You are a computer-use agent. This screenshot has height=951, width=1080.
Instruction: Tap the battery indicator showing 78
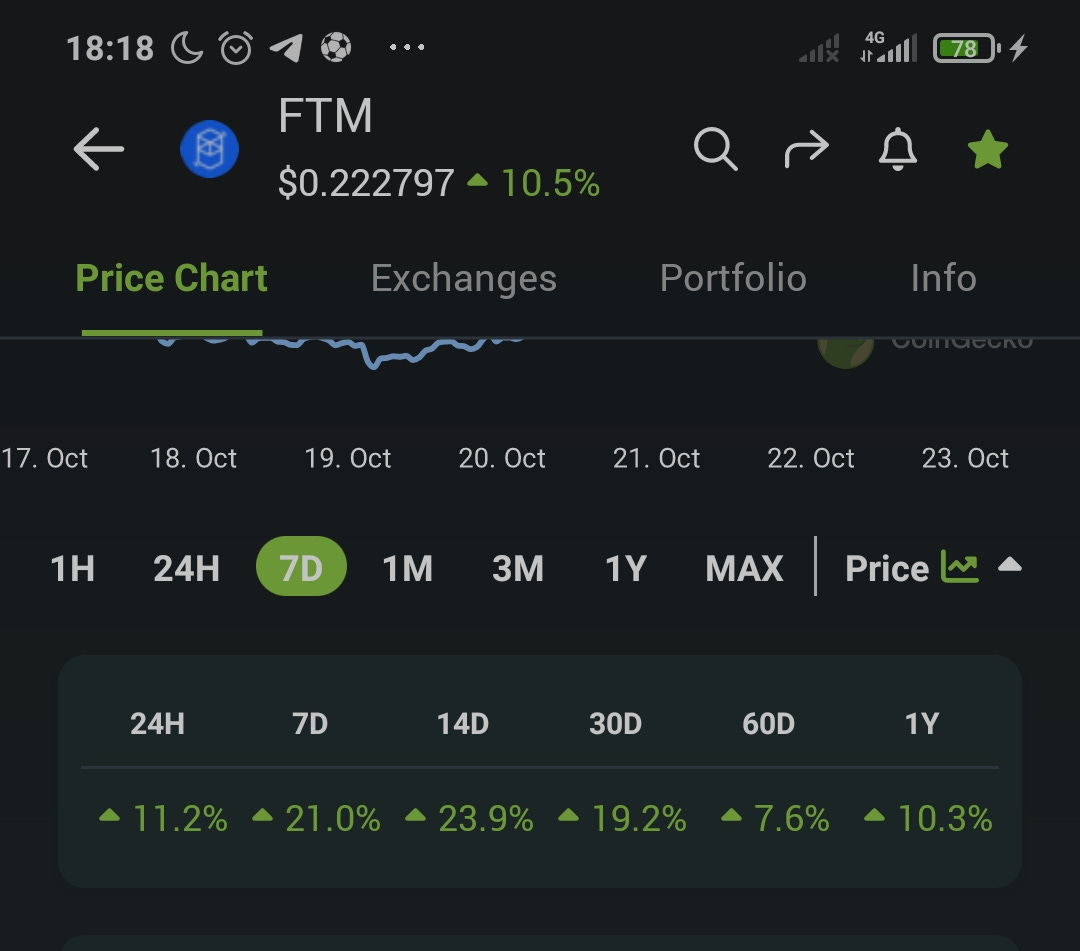[x=966, y=48]
